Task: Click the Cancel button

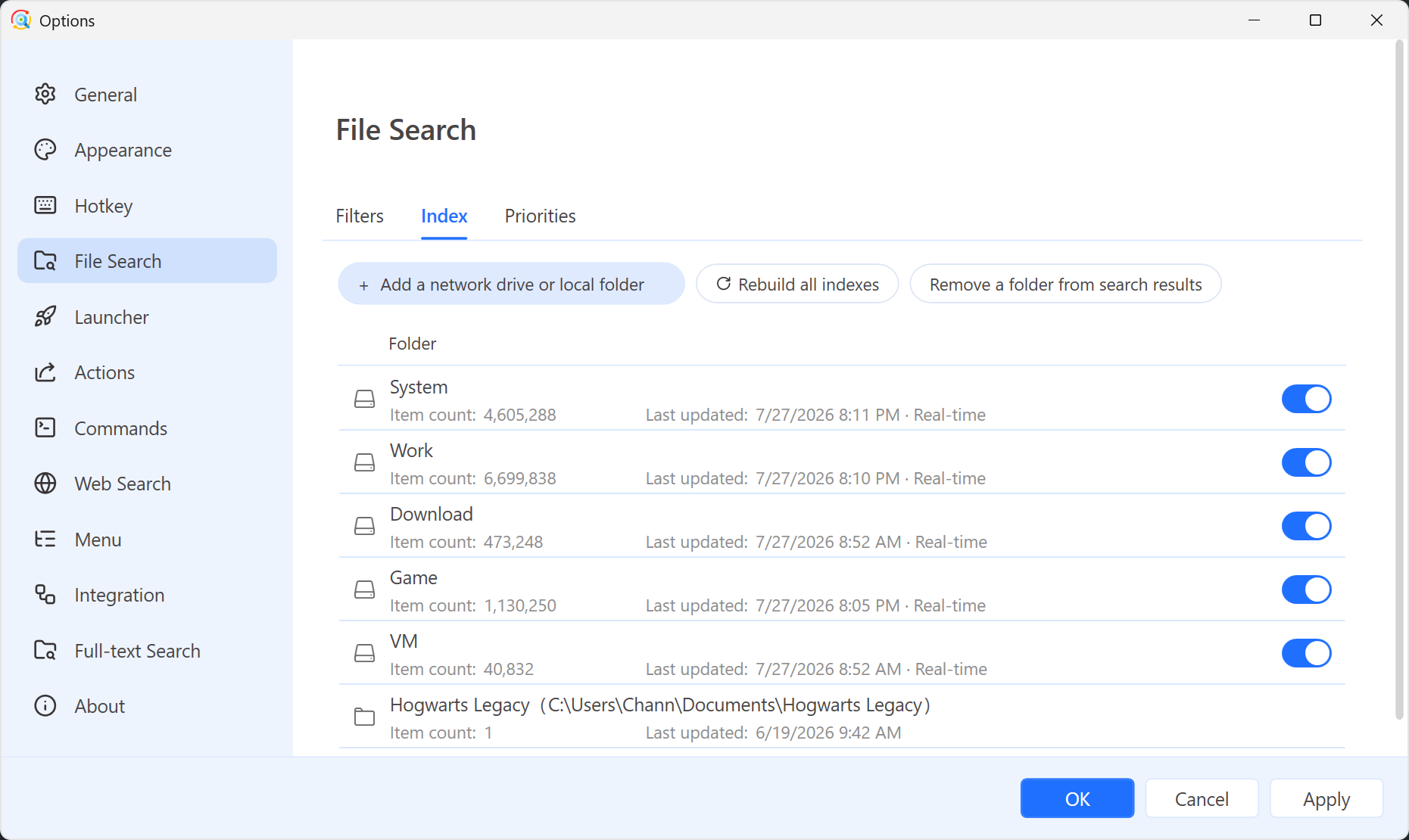Action: pyautogui.click(x=1202, y=798)
